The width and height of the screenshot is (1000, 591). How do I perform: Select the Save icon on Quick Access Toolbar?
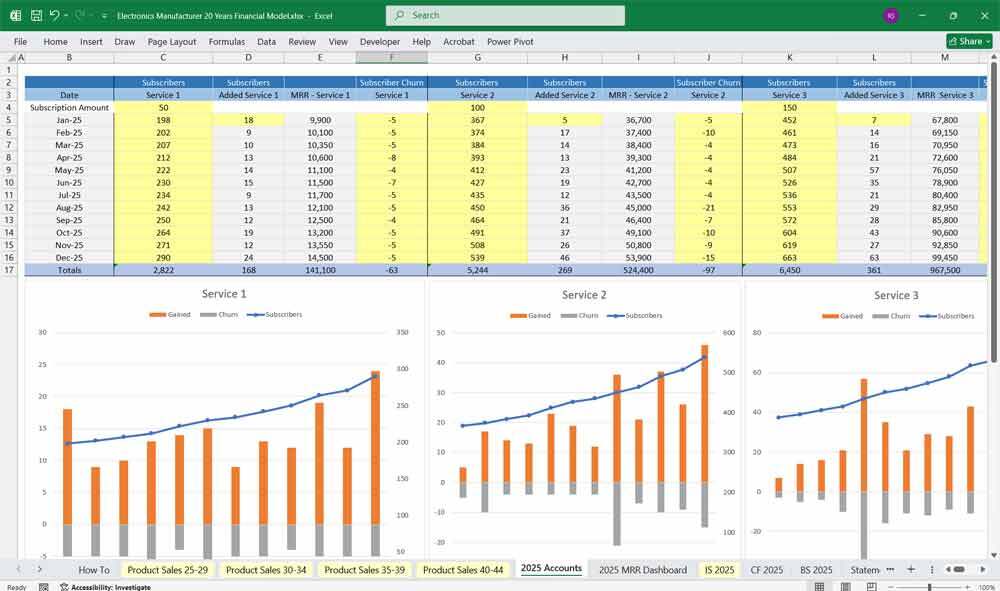(x=36, y=16)
